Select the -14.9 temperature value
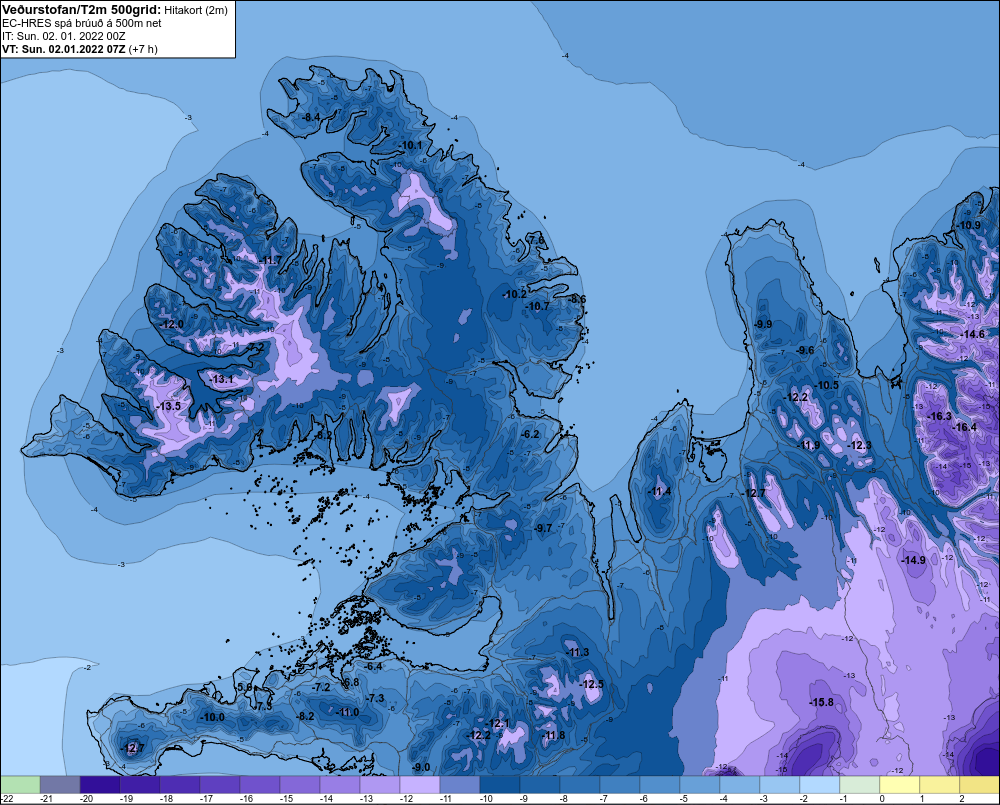 click(x=914, y=560)
